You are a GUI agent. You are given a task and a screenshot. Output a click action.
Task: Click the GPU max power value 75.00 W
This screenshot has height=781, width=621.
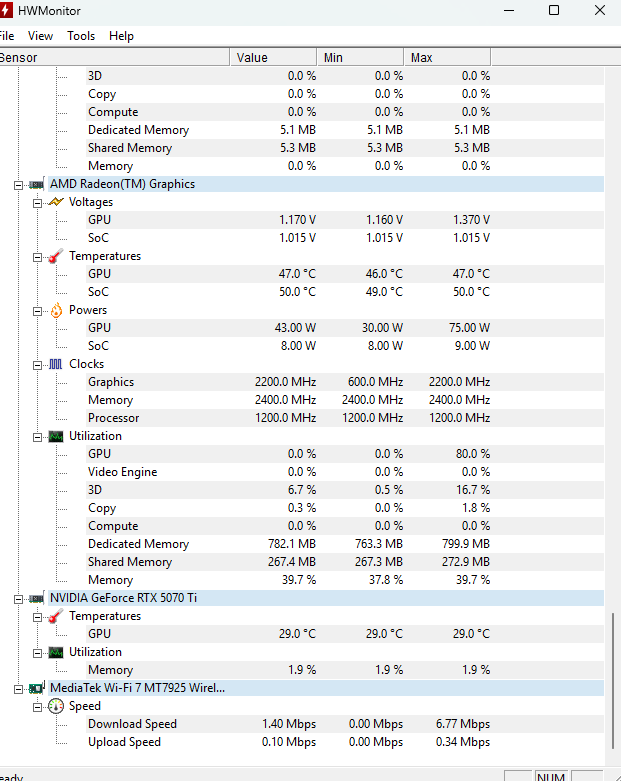pyautogui.click(x=470, y=328)
